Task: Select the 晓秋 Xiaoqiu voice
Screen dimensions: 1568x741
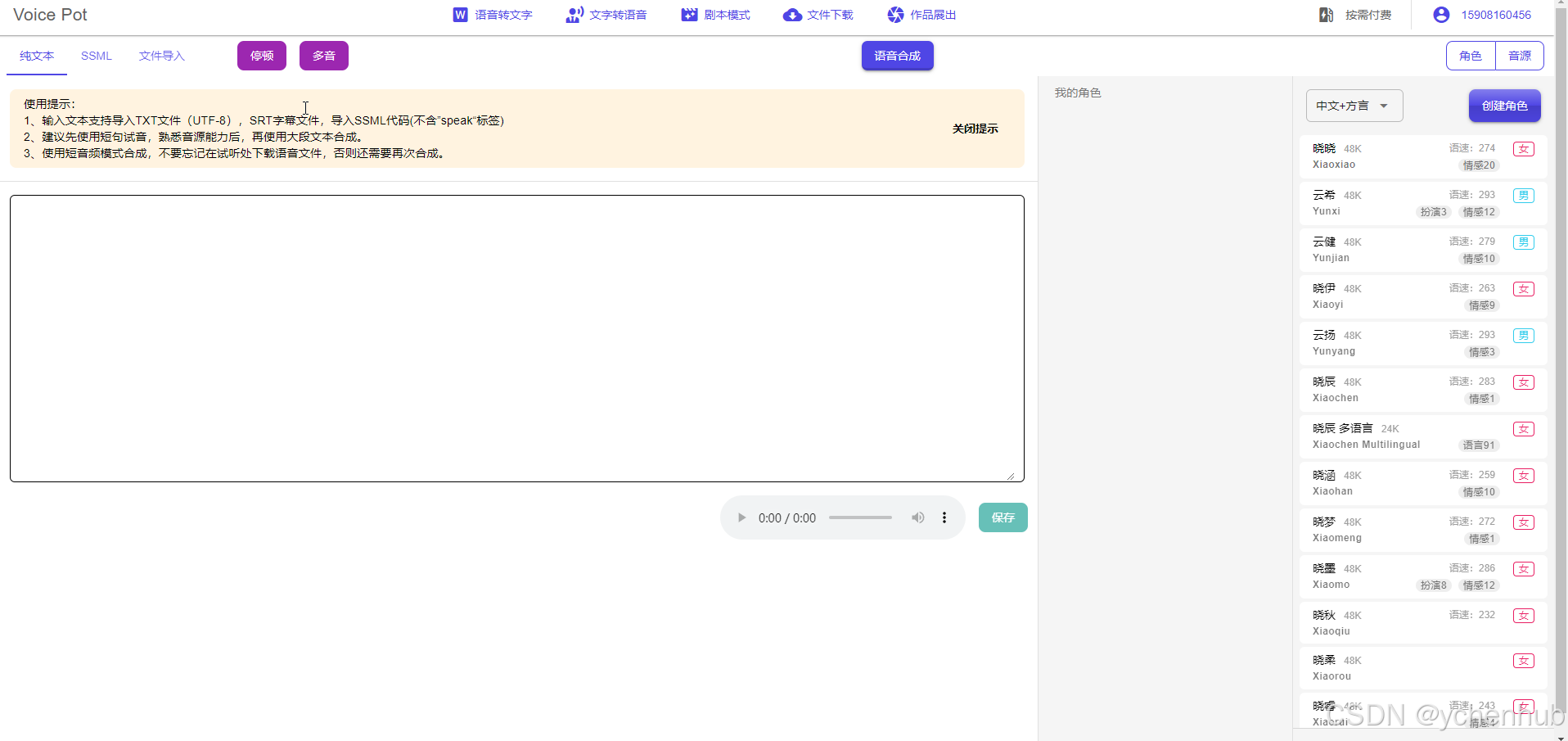Action: point(1422,623)
